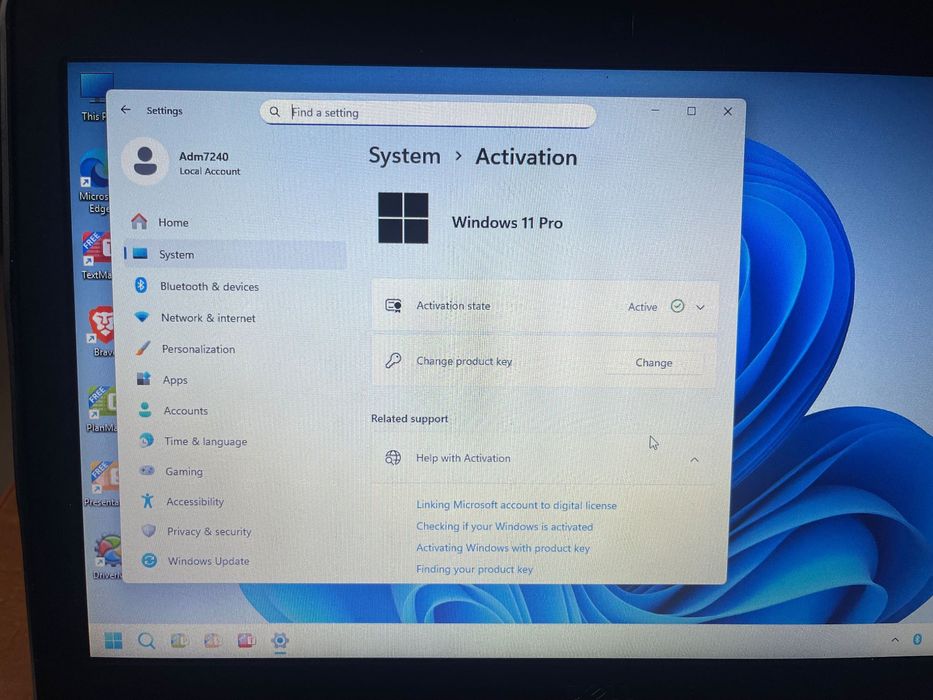The image size is (933, 700).
Task: Click the Find a setting search box
Action: pos(427,113)
